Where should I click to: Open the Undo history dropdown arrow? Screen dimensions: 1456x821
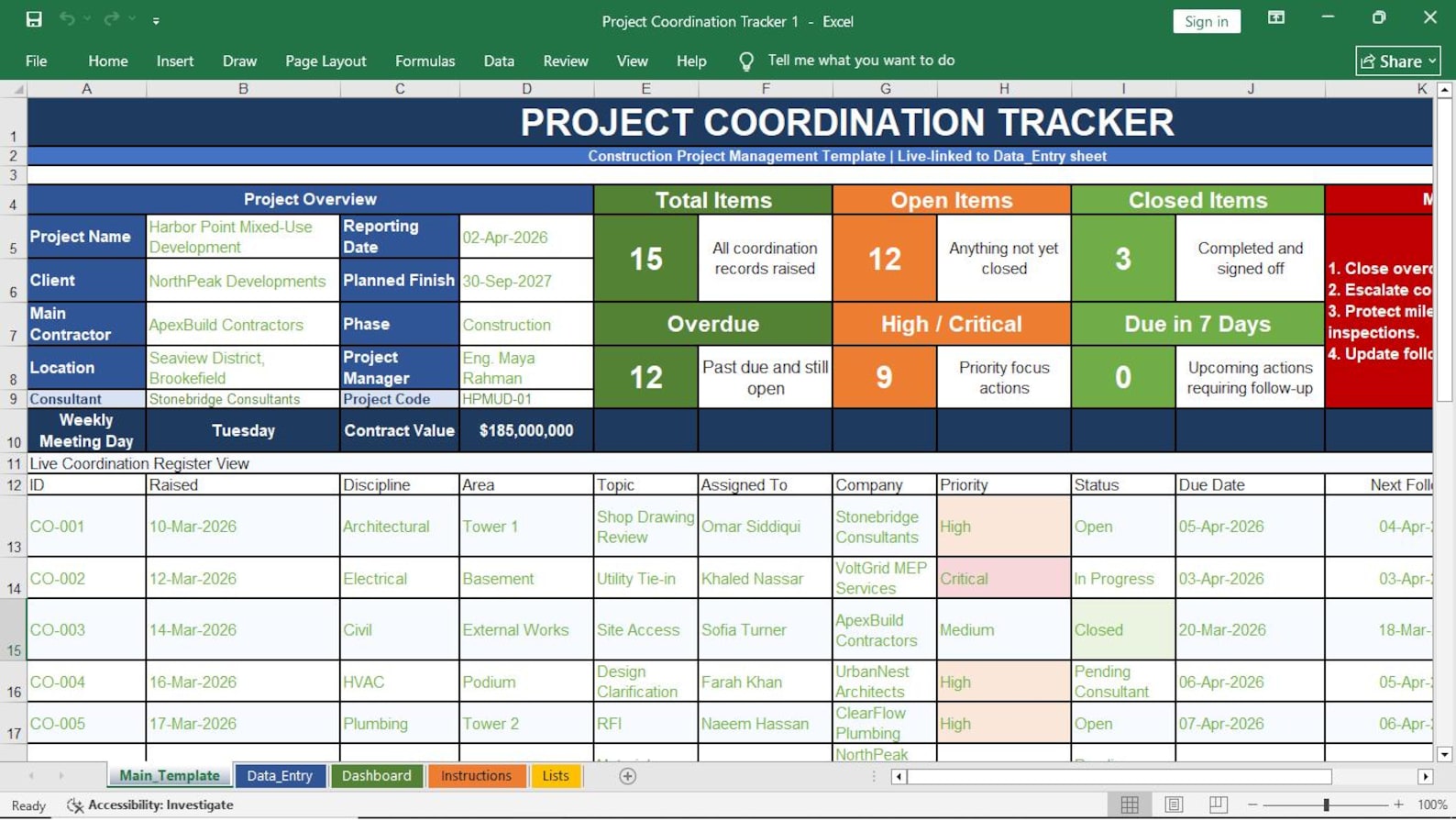tap(87, 19)
